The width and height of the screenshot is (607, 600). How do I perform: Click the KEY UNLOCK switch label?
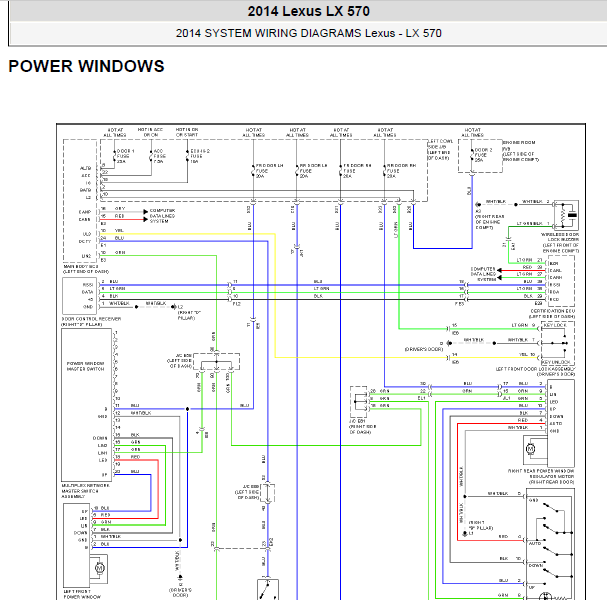556,362
